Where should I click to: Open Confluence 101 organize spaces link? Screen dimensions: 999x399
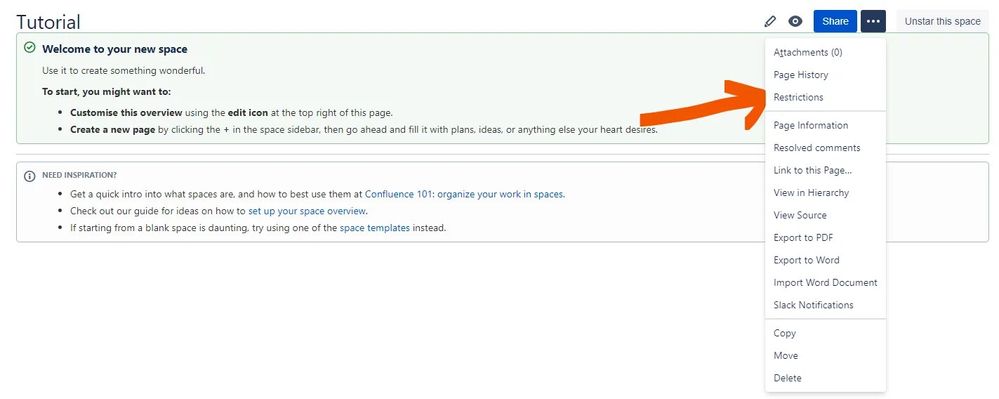point(464,194)
